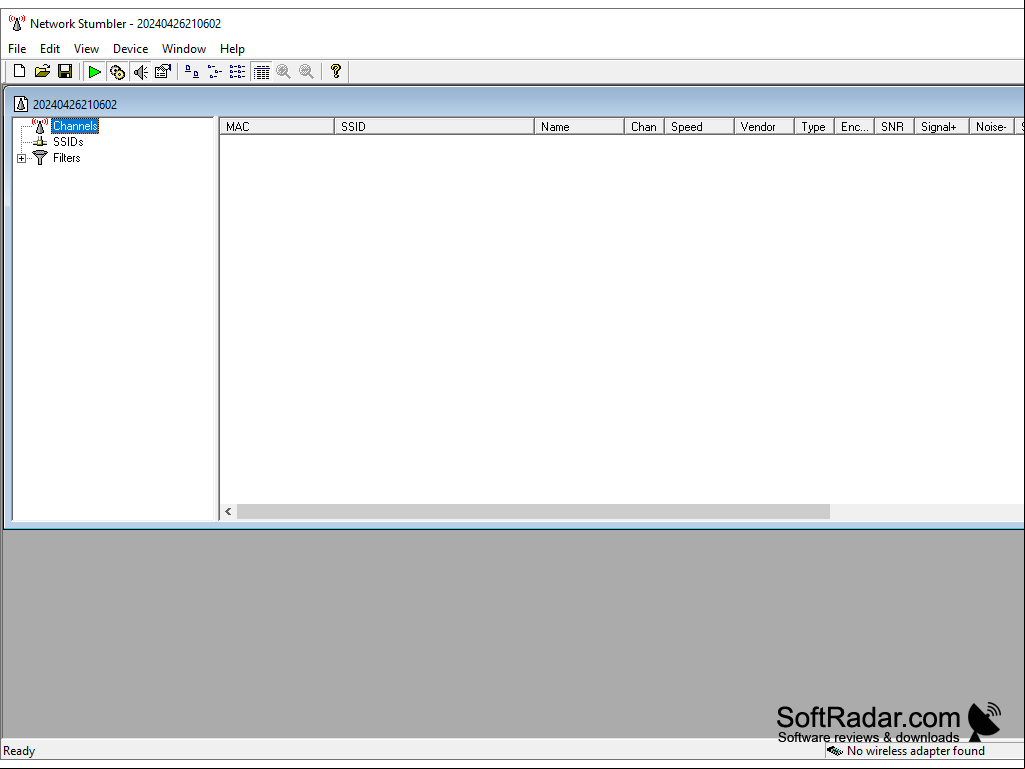Click the zoom in magnifier icon

coord(284,72)
